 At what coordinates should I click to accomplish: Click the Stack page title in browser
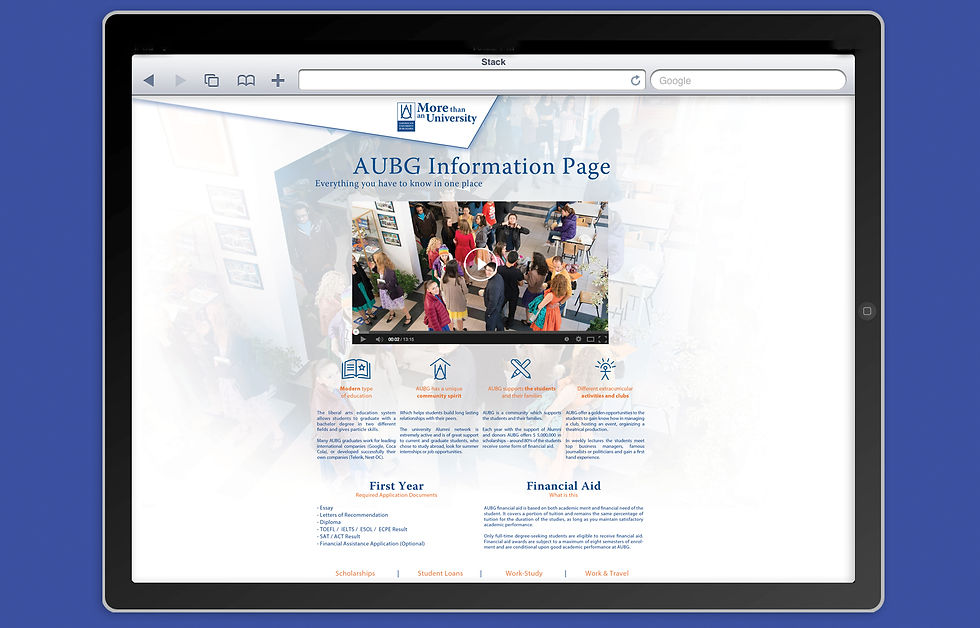(493, 62)
